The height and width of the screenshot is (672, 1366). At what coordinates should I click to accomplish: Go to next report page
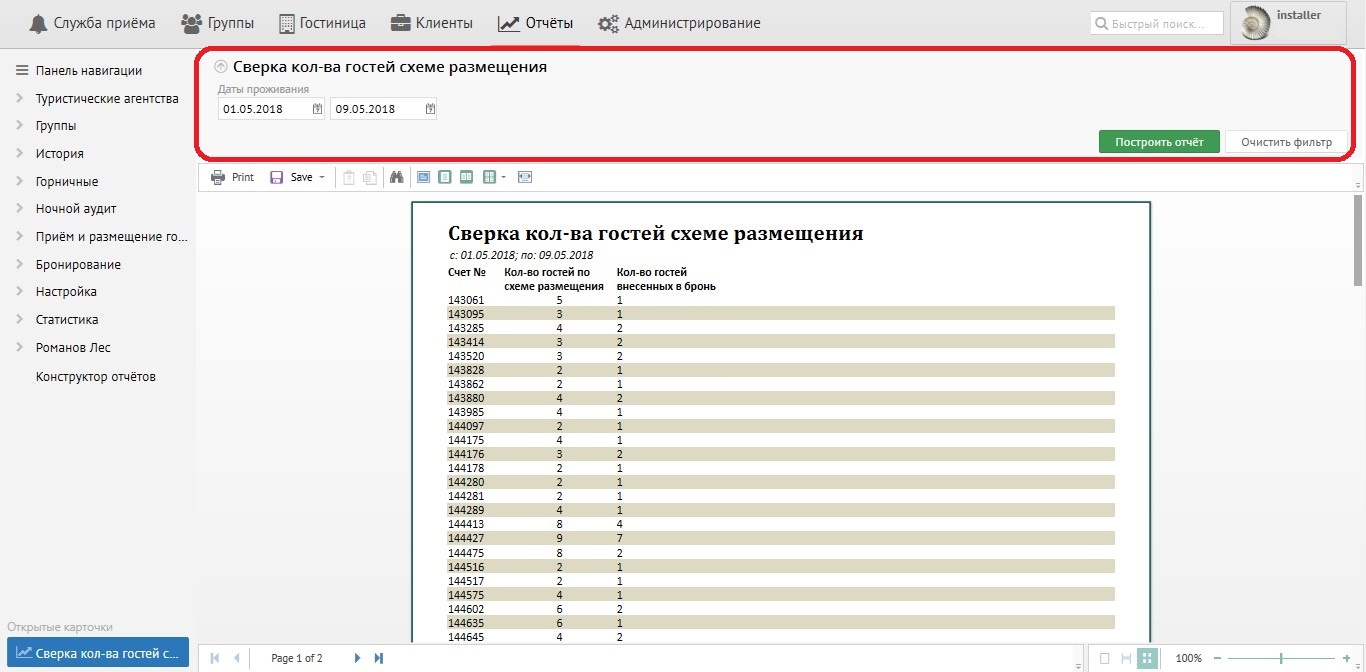[x=357, y=658]
